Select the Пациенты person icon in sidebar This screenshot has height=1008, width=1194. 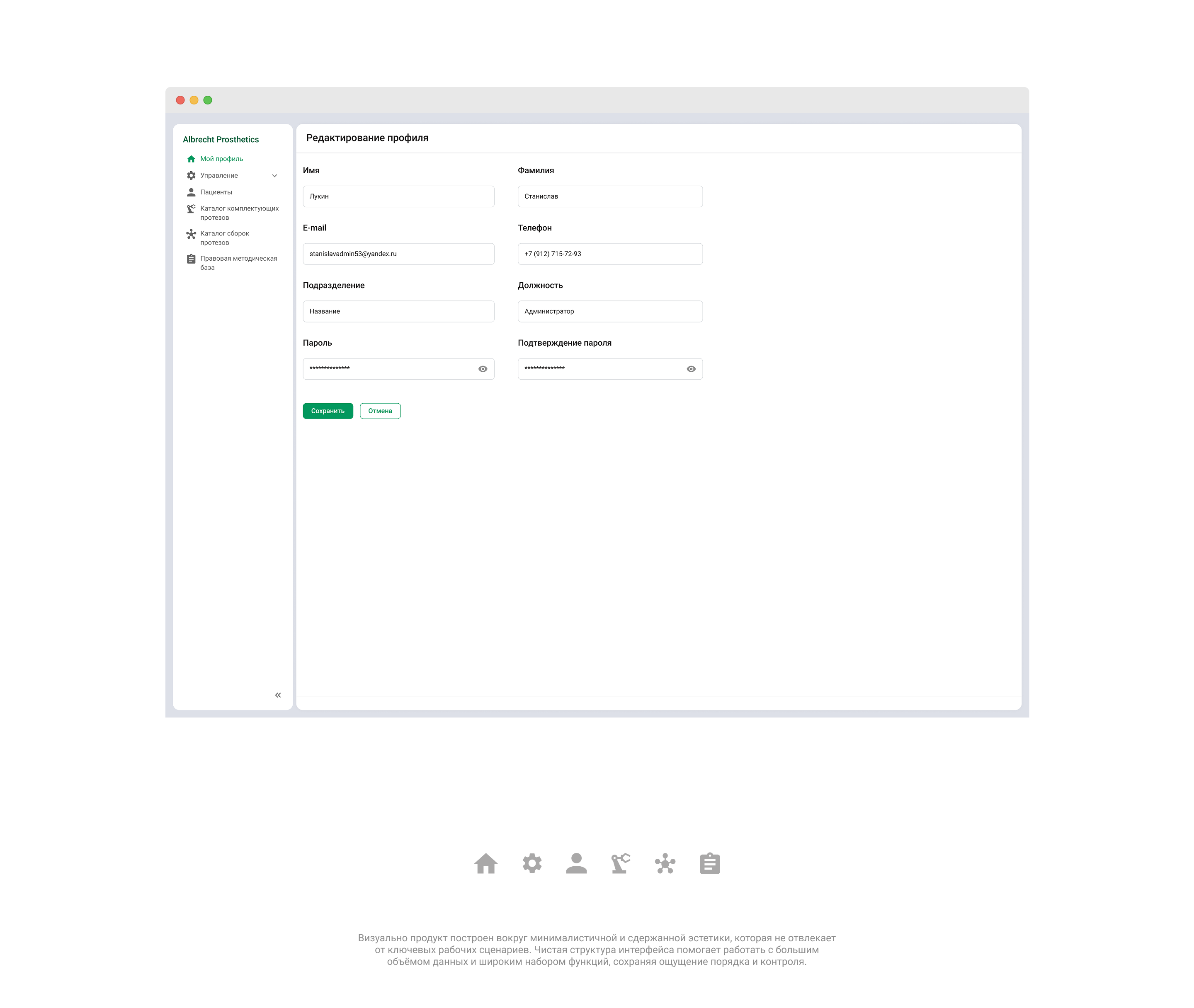point(191,192)
